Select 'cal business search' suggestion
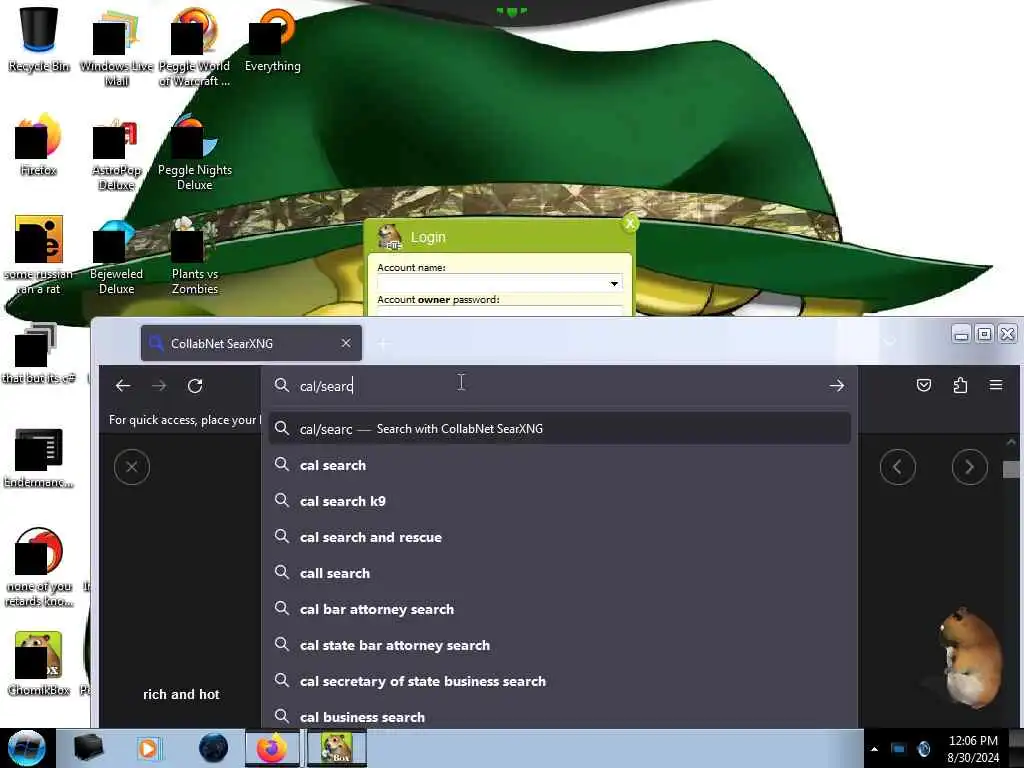The width and height of the screenshot is (1024, 768). click(560, 716)
